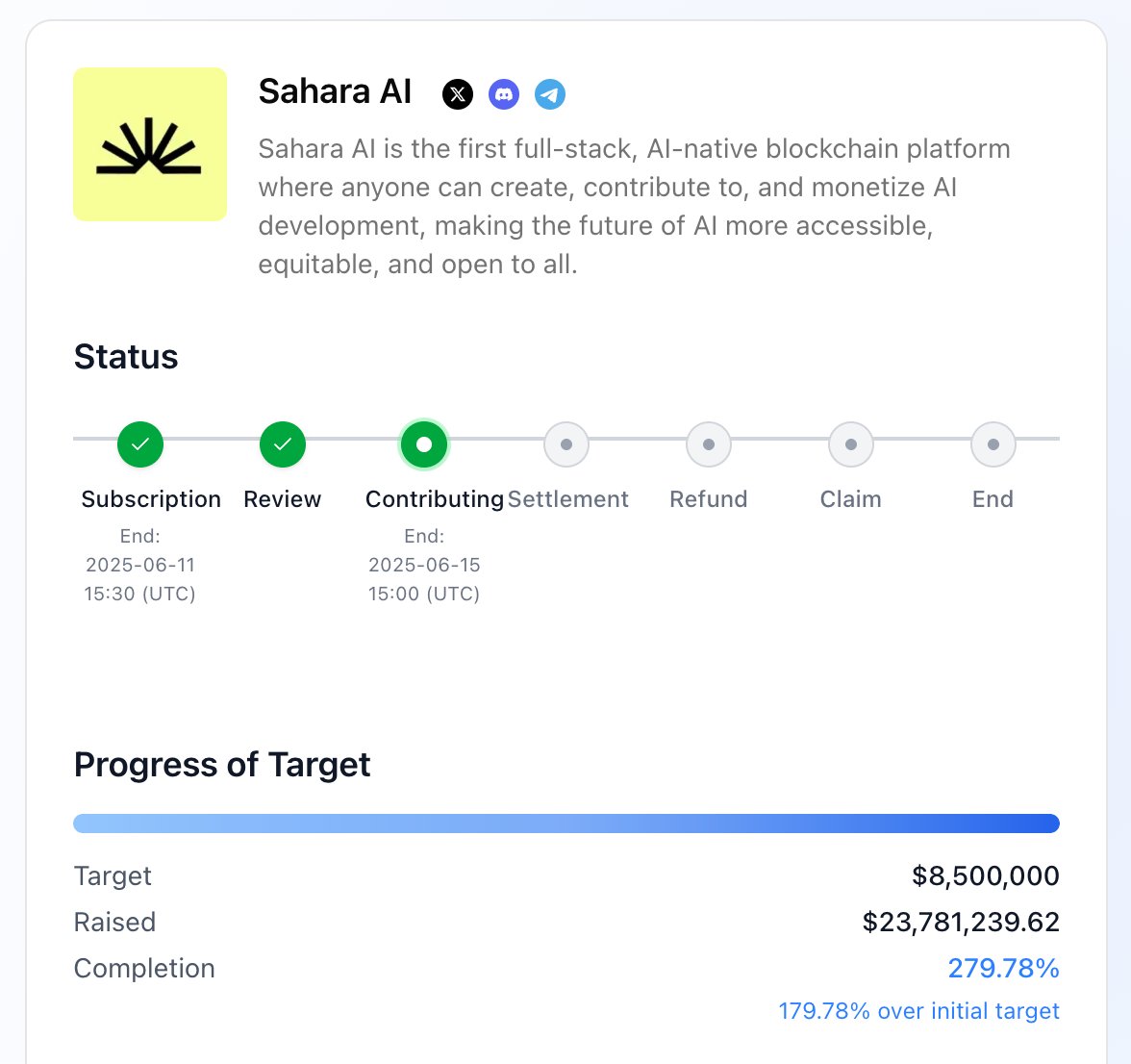
Task: Open the Discord community icon
Action: 504,94
